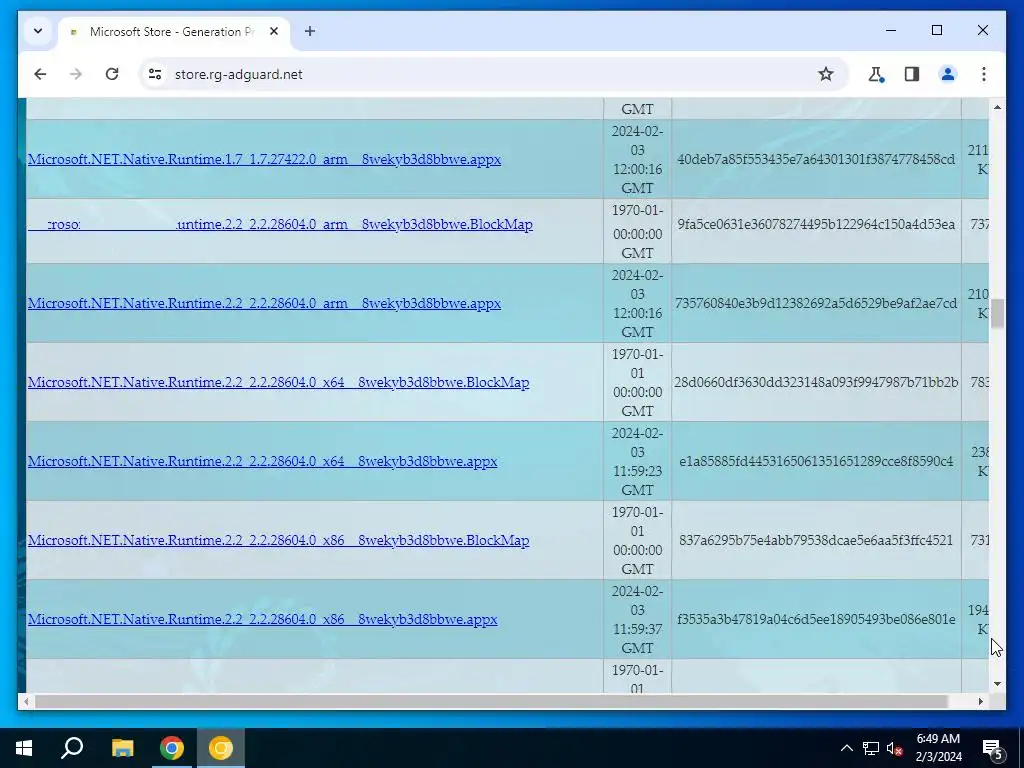This screenshot has height=768, width=1024.
Task: Switch to Google Chrome in taskbar
Action: point(172,748)
